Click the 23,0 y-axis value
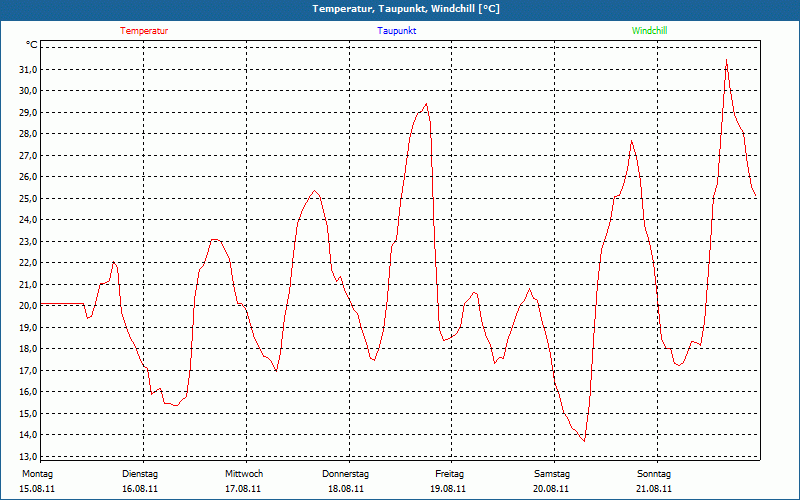The image size is (800, 500). coord(29,241)
